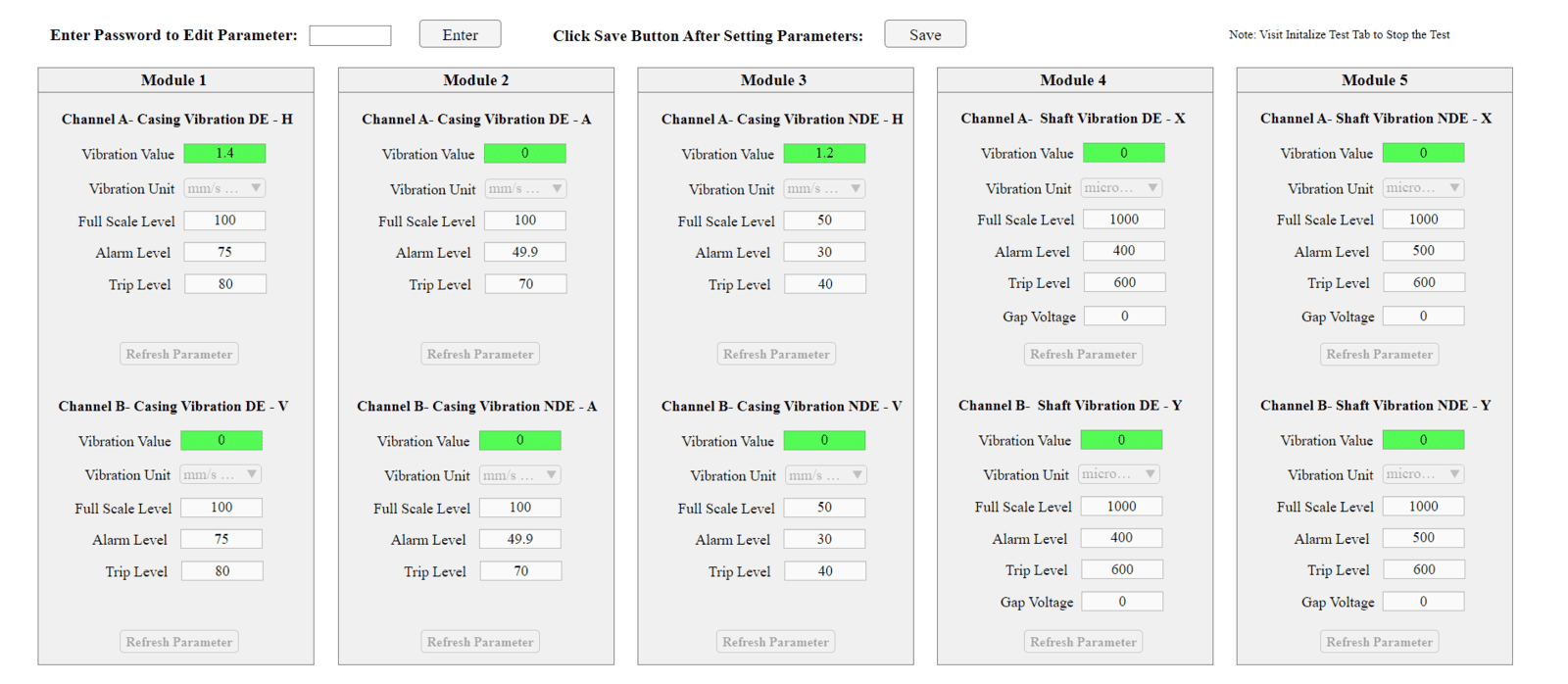Viewport: 1568px width, 684px height.
Task: Click Module 3 Channel B Refresh Parameter button
Action: coord(775,642)
